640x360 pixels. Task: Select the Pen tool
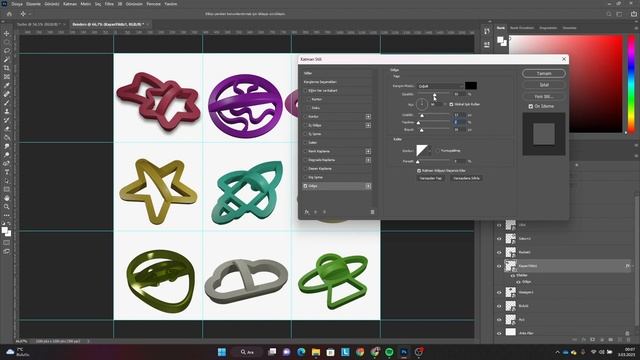pos(7,163)
